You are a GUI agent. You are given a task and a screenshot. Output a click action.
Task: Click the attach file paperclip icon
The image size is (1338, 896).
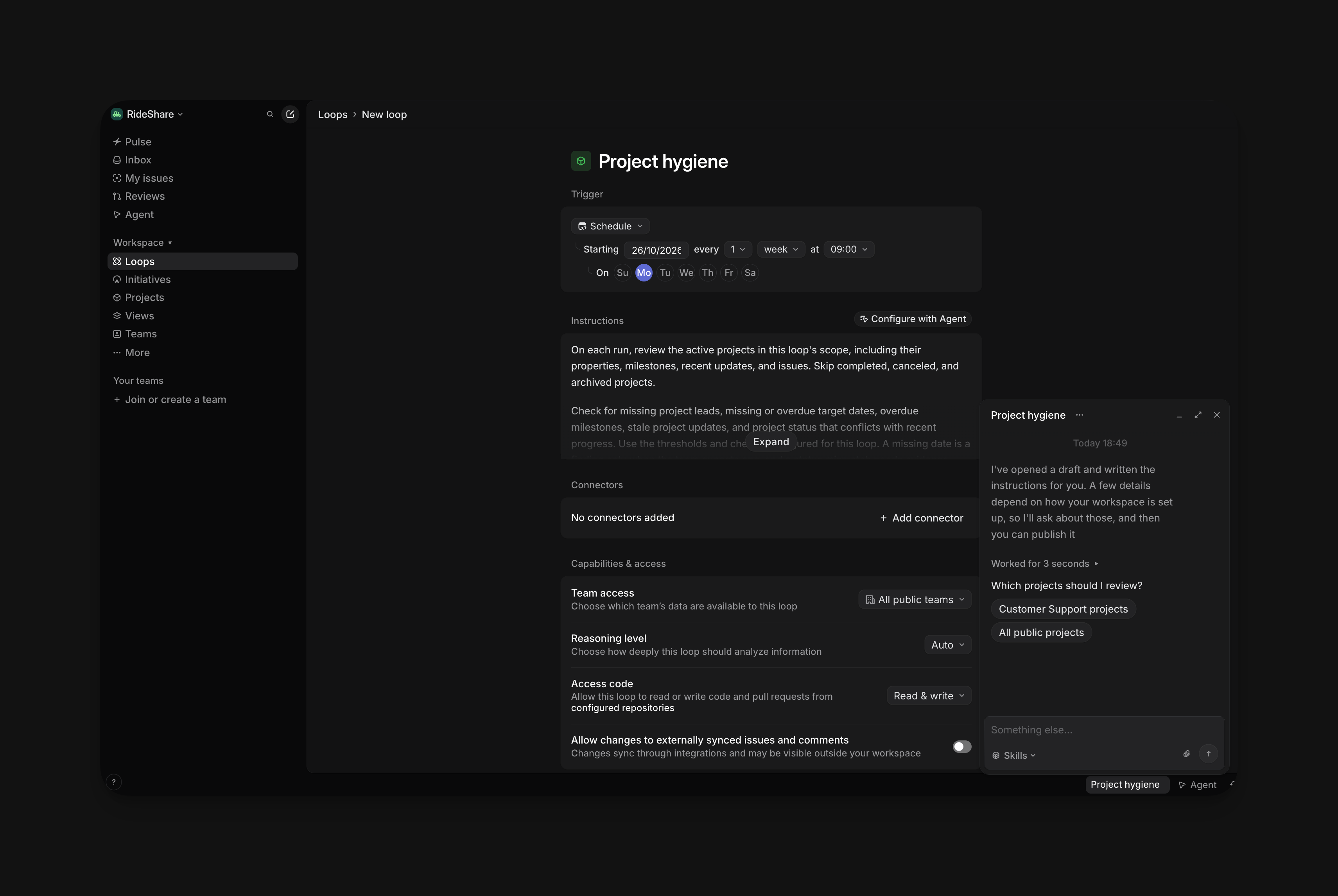coord(1187,754)
